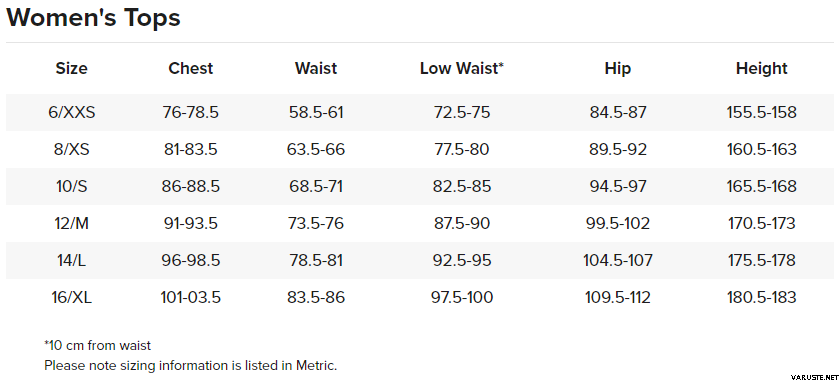839x380 pixels.
Task: Click the 16/XL size cell
Action: click(71, 297)
